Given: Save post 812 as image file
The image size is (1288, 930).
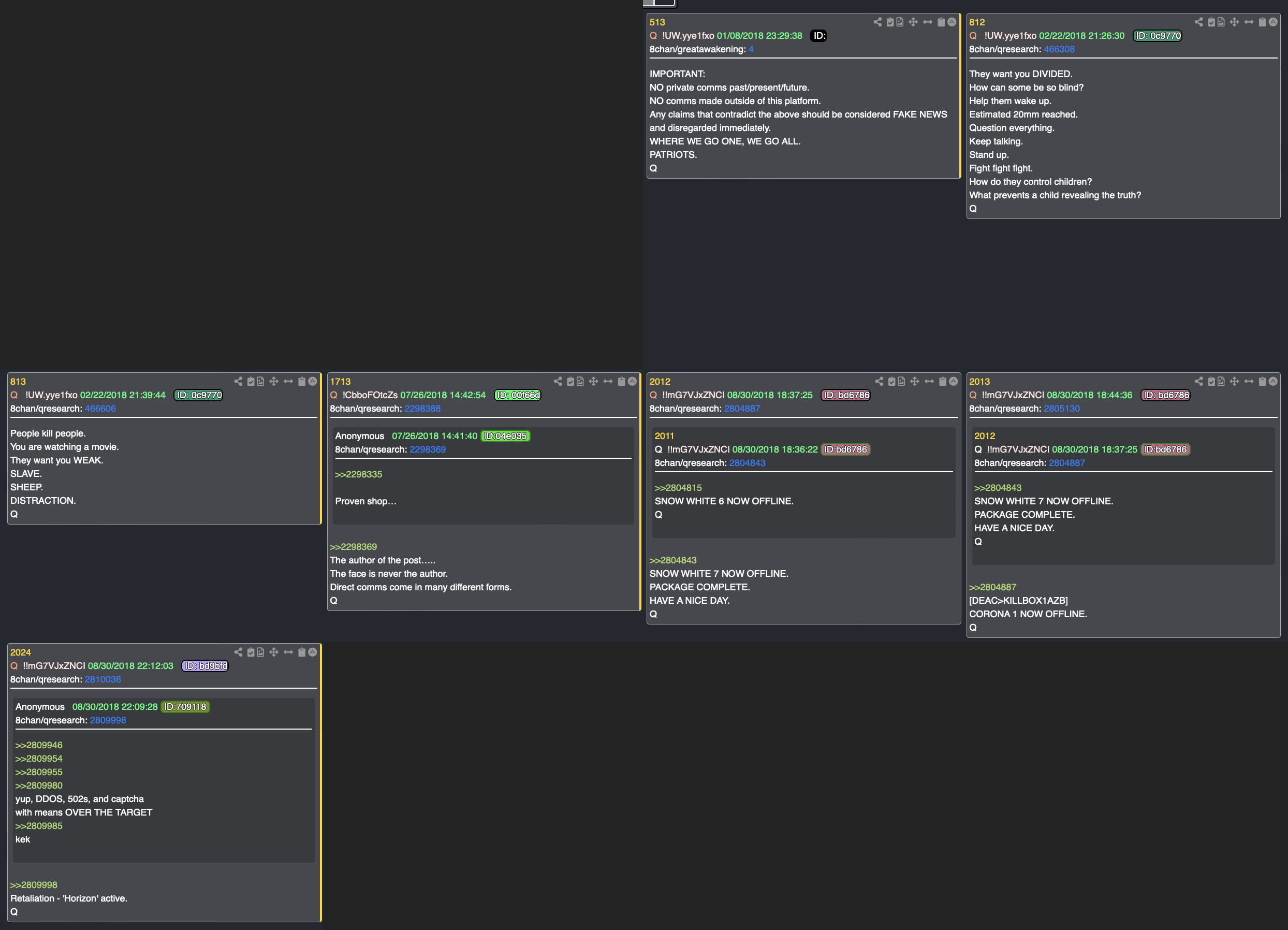Looking at the screenshot, I should [x=1221, y=22].
